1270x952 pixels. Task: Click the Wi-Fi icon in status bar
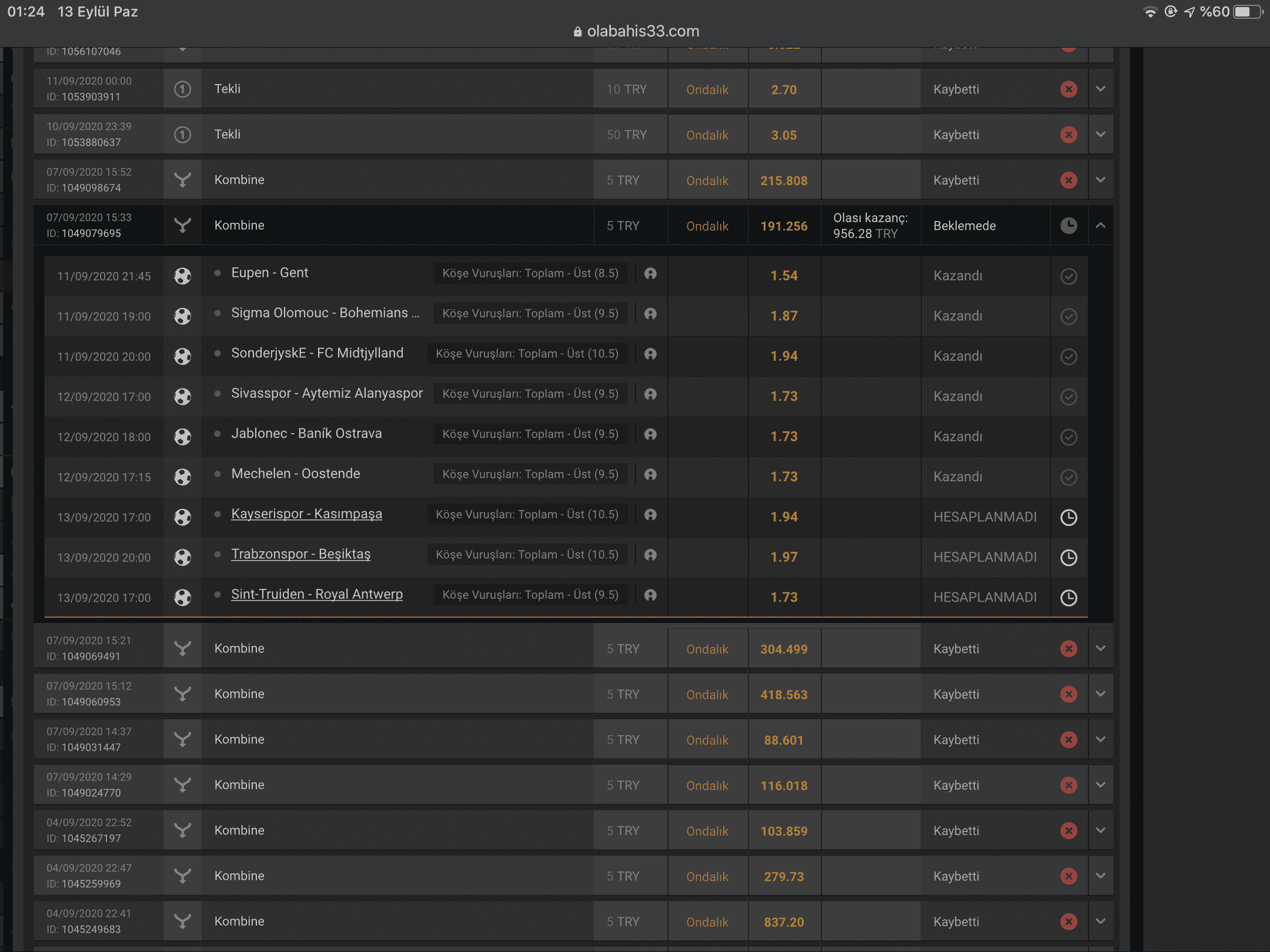point(1150,12)
